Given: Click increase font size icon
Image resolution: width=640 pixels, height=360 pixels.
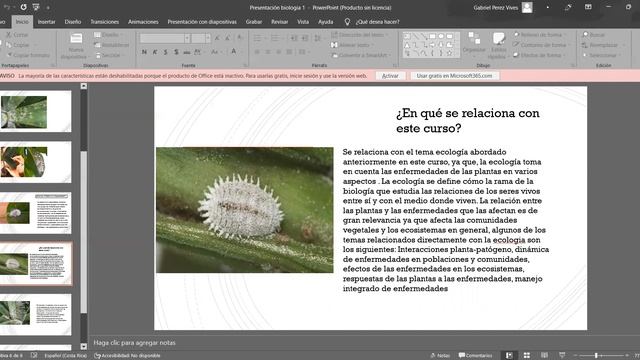Looking at the screenshot, I should 217,38.
